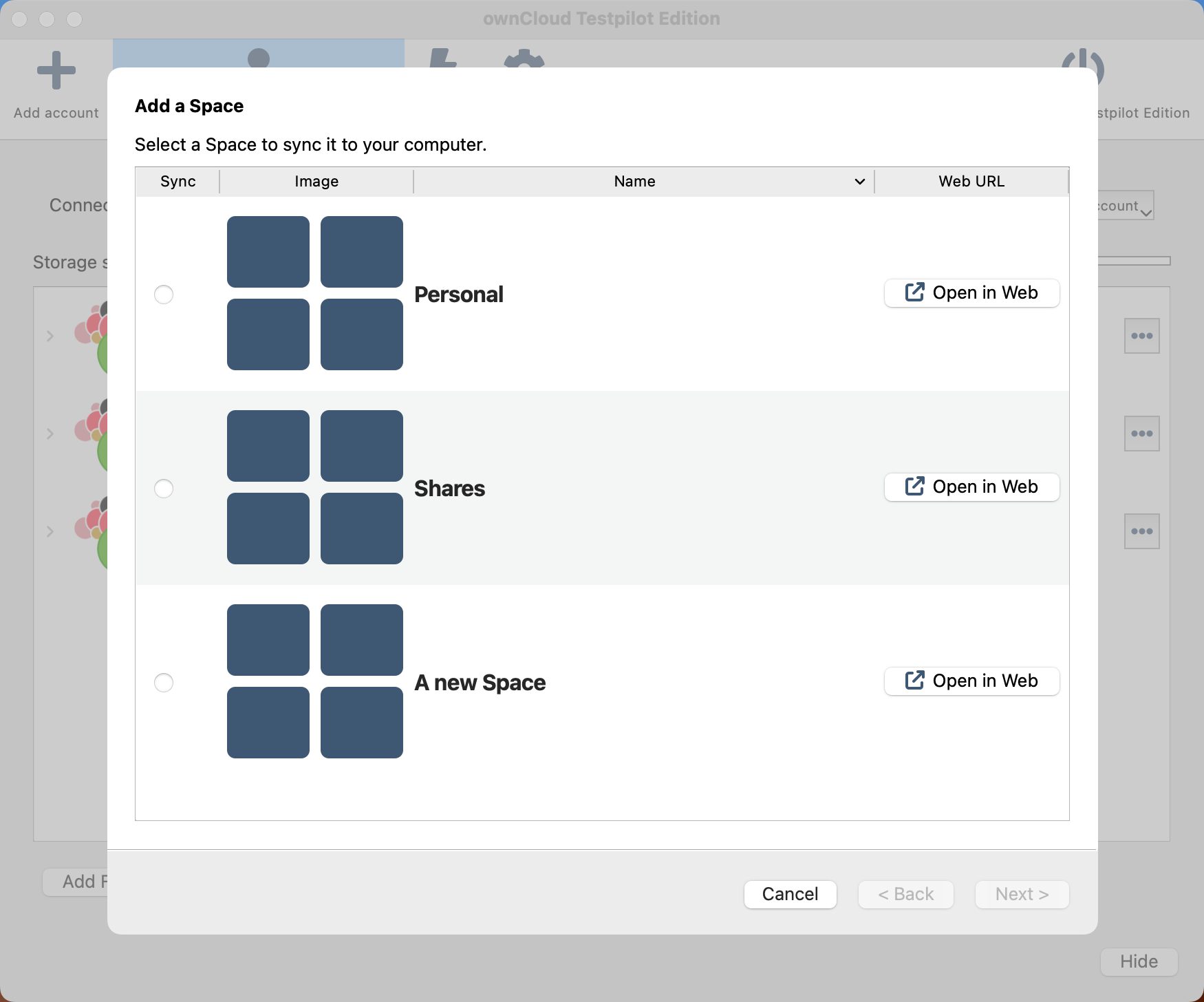Open the overflow menu for the first storage item

1142,336
